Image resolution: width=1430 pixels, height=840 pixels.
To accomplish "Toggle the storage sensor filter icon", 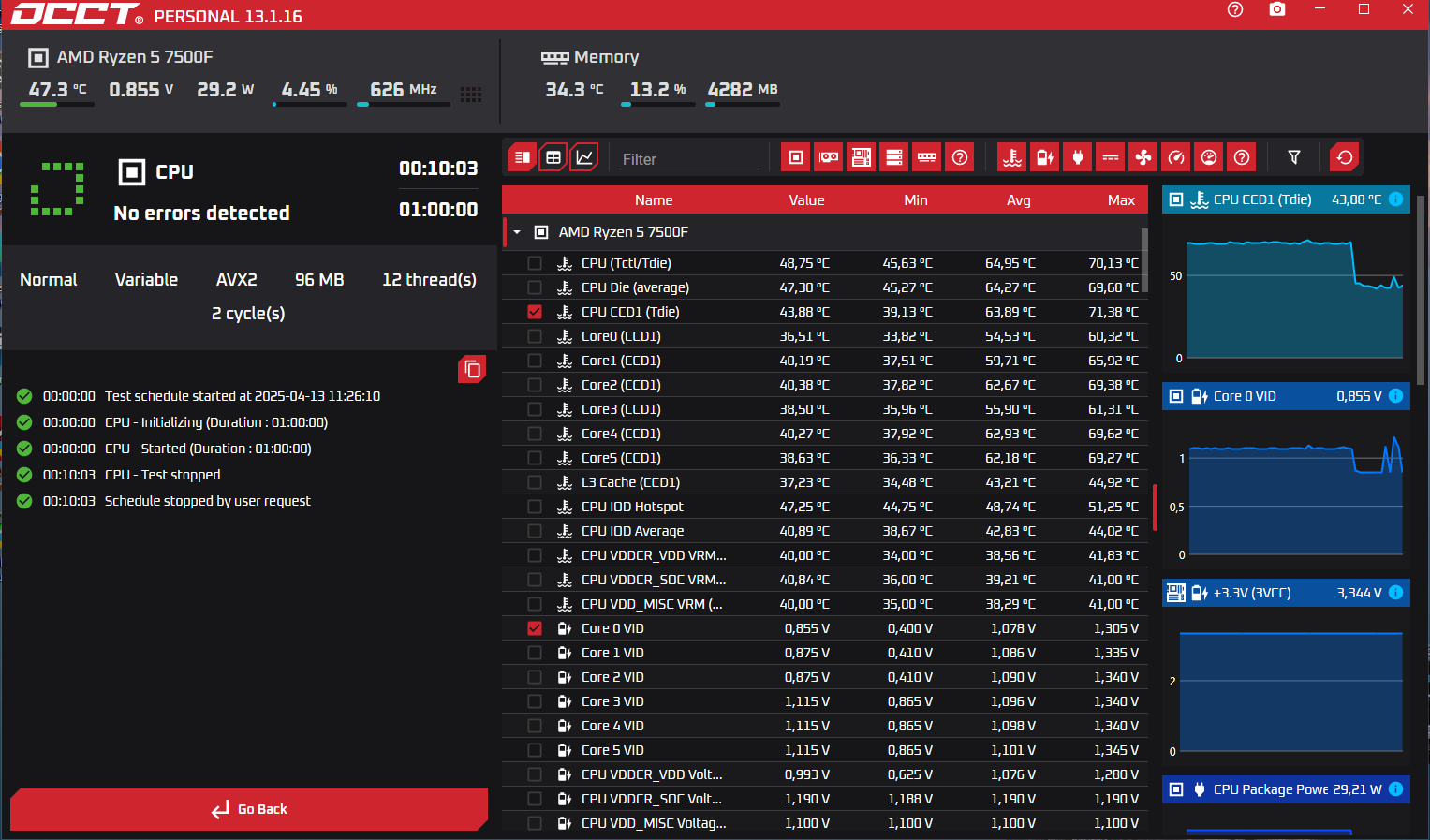I will (894, 157).
